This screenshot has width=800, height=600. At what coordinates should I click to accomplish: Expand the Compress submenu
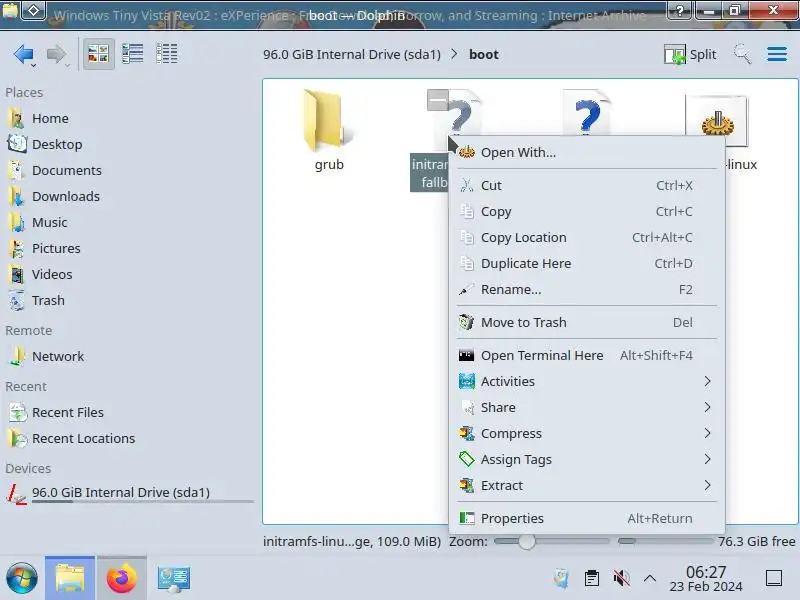587,434
